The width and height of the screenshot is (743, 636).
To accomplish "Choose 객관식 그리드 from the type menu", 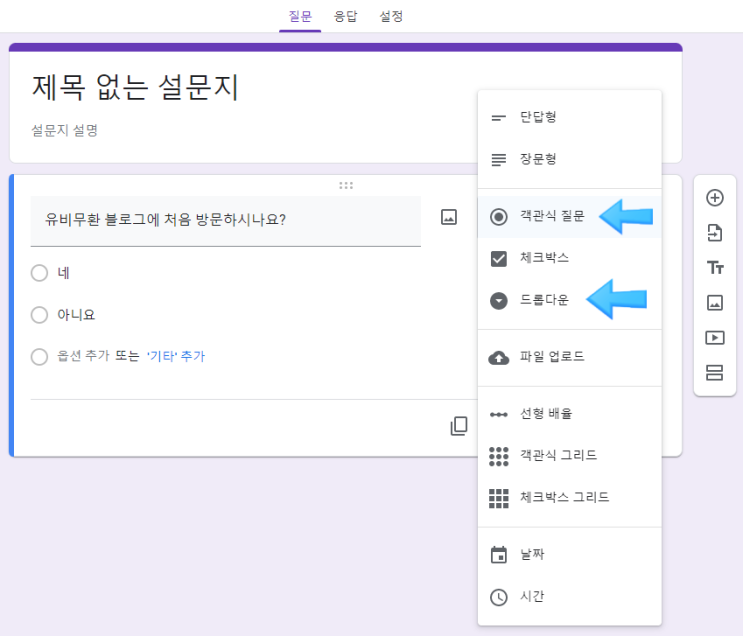I will click(x=570, y=456).
